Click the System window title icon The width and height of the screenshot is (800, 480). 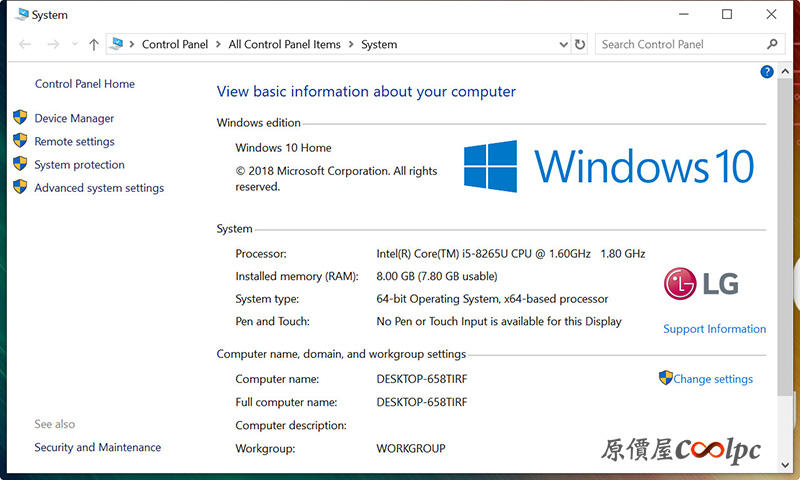pyautogui.click(x=21, y=14)
